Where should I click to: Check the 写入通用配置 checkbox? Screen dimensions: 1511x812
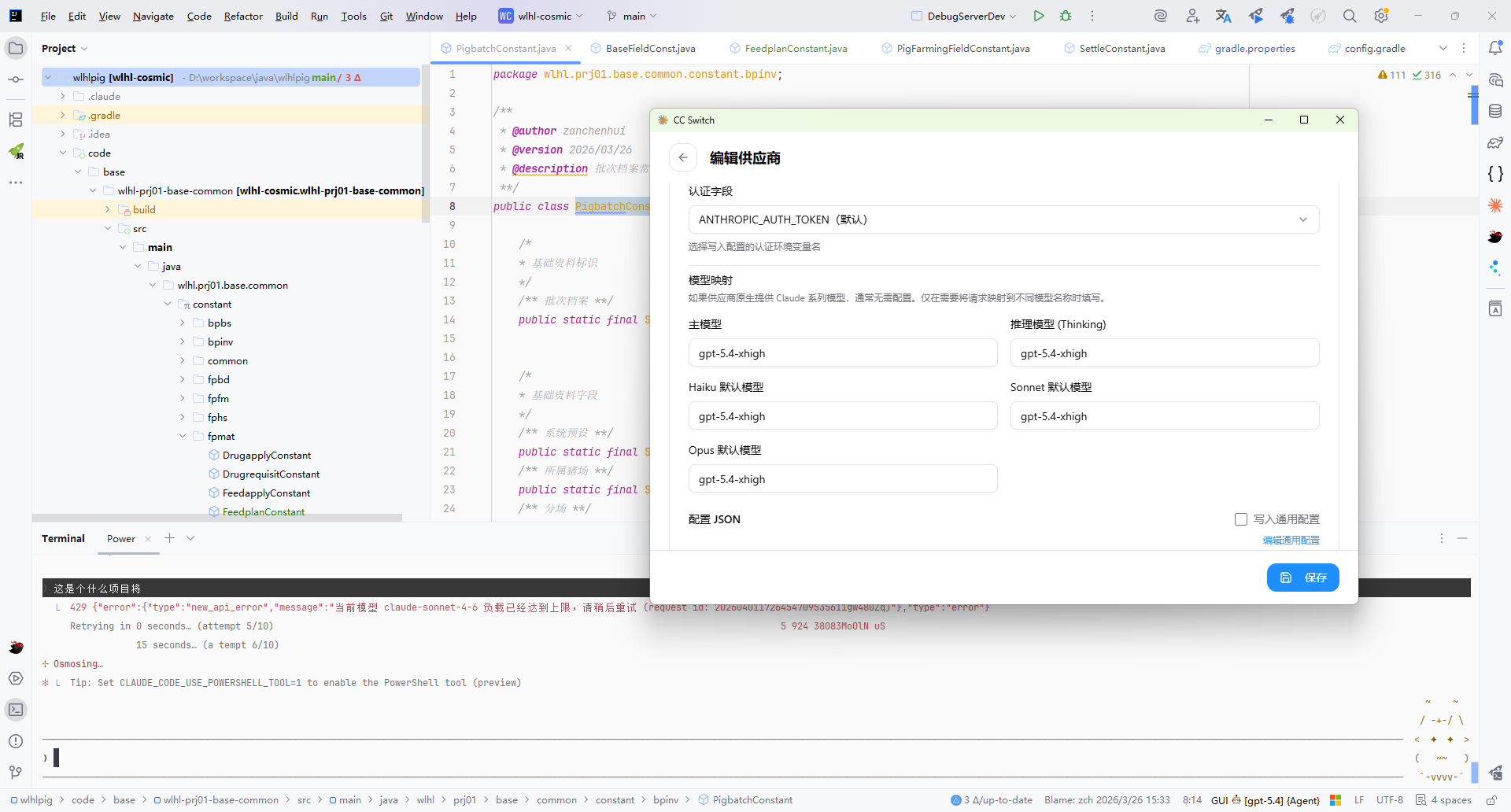pos(1241,519)
